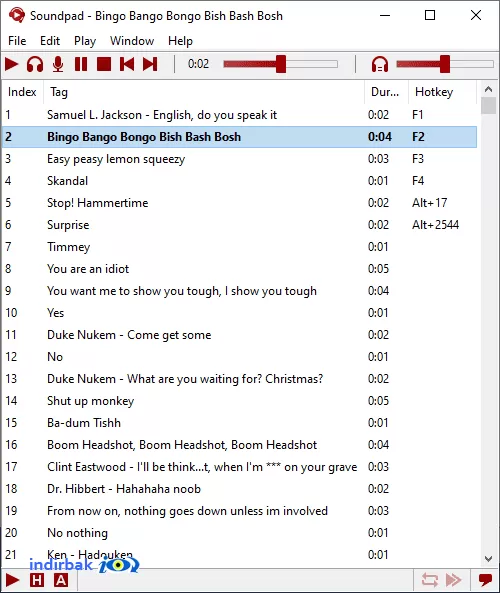Screen dimensions: 500x593
Task: Click the microphone playback icon
Action: pyautogui.click(x=58, y=64)
